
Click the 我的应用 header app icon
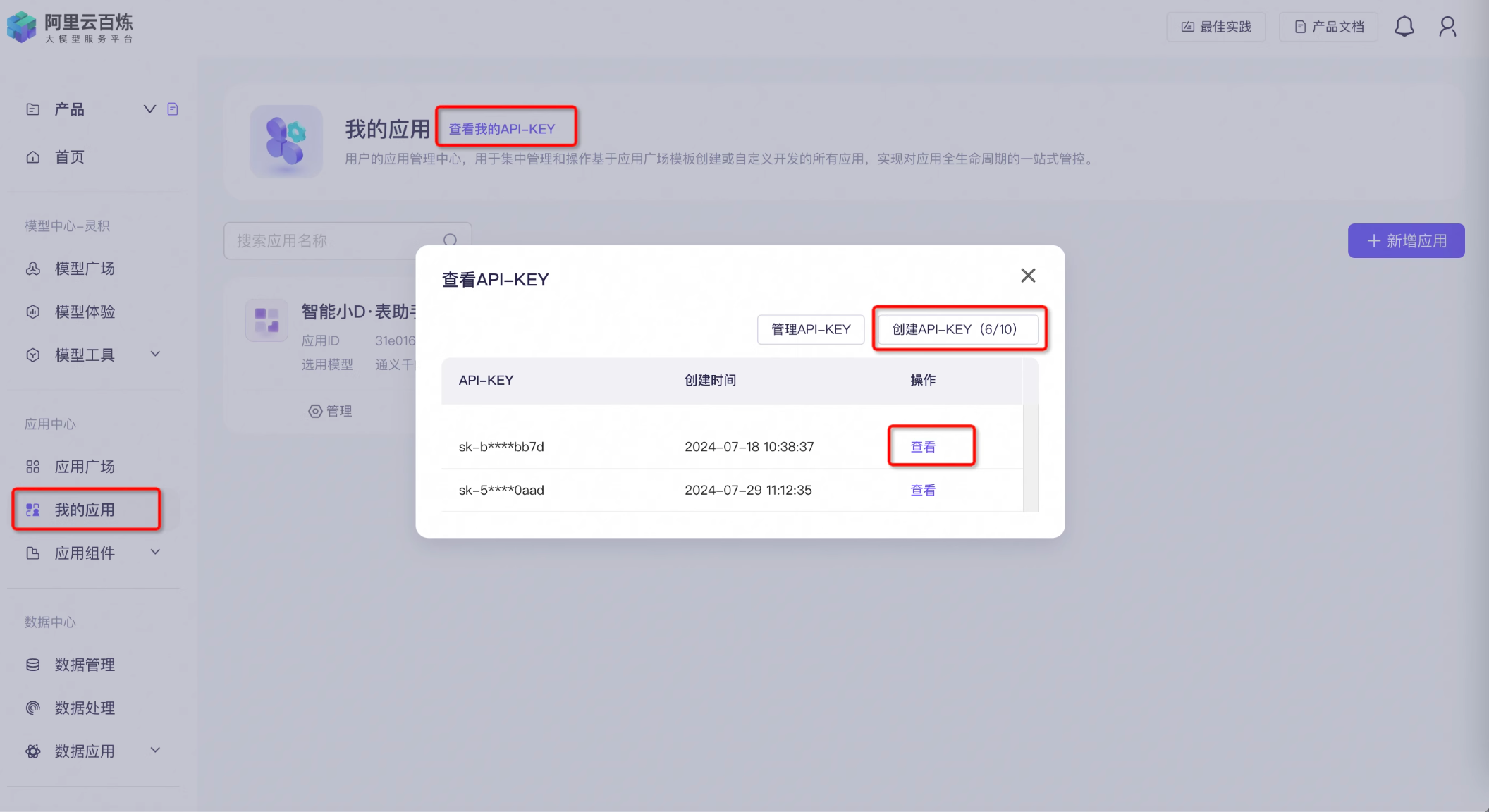[286, 142]
